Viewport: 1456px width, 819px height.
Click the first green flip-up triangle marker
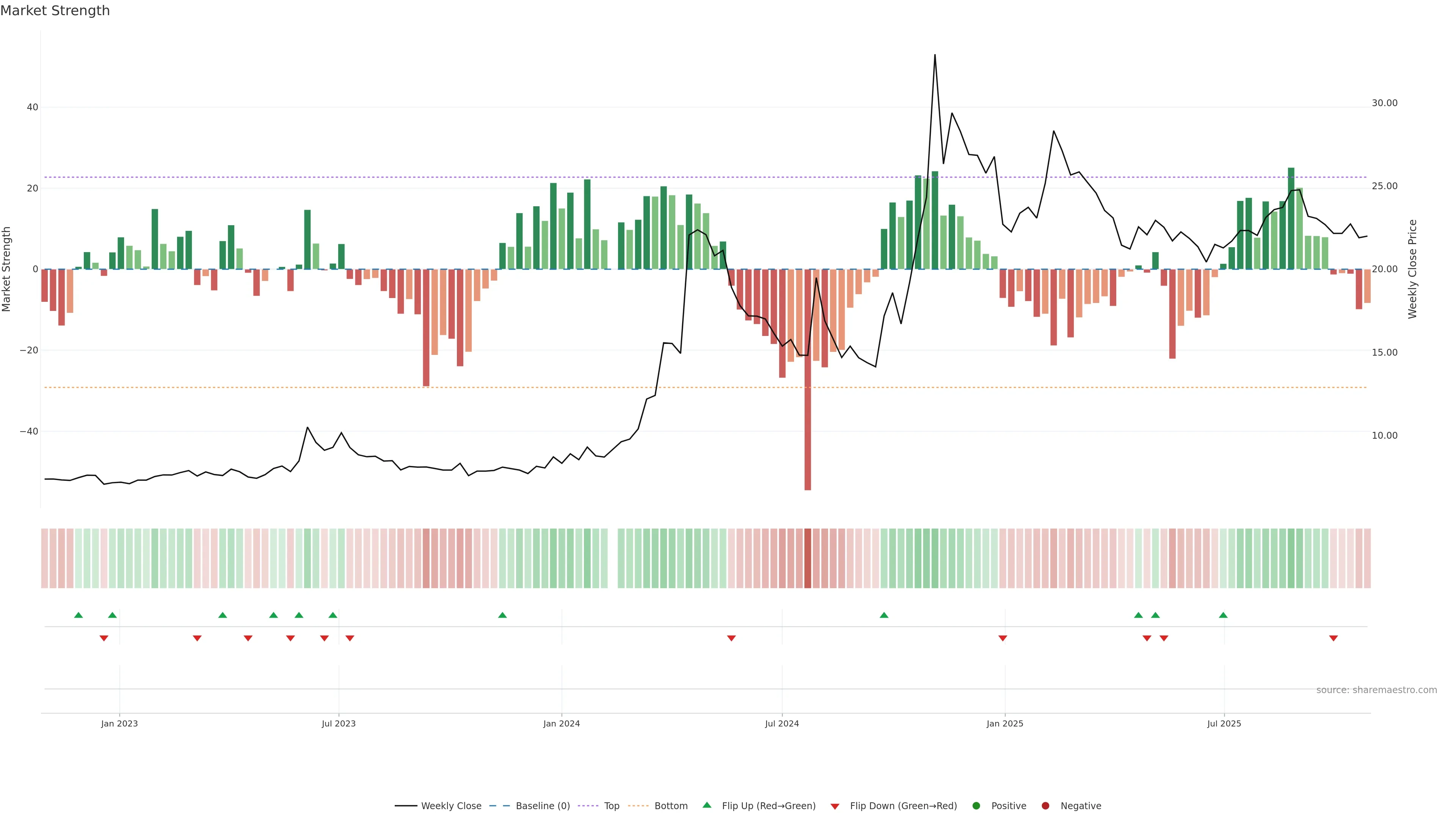pyautogui.click(x=78, y=615)
